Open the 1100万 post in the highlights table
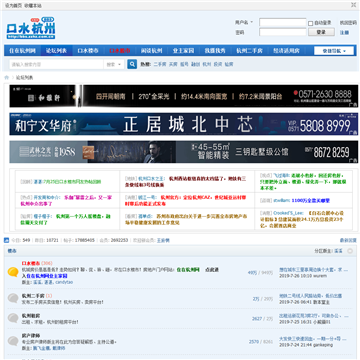Image resolution: width=360 pixels, height=360 pixels. [x=310, y=201]
